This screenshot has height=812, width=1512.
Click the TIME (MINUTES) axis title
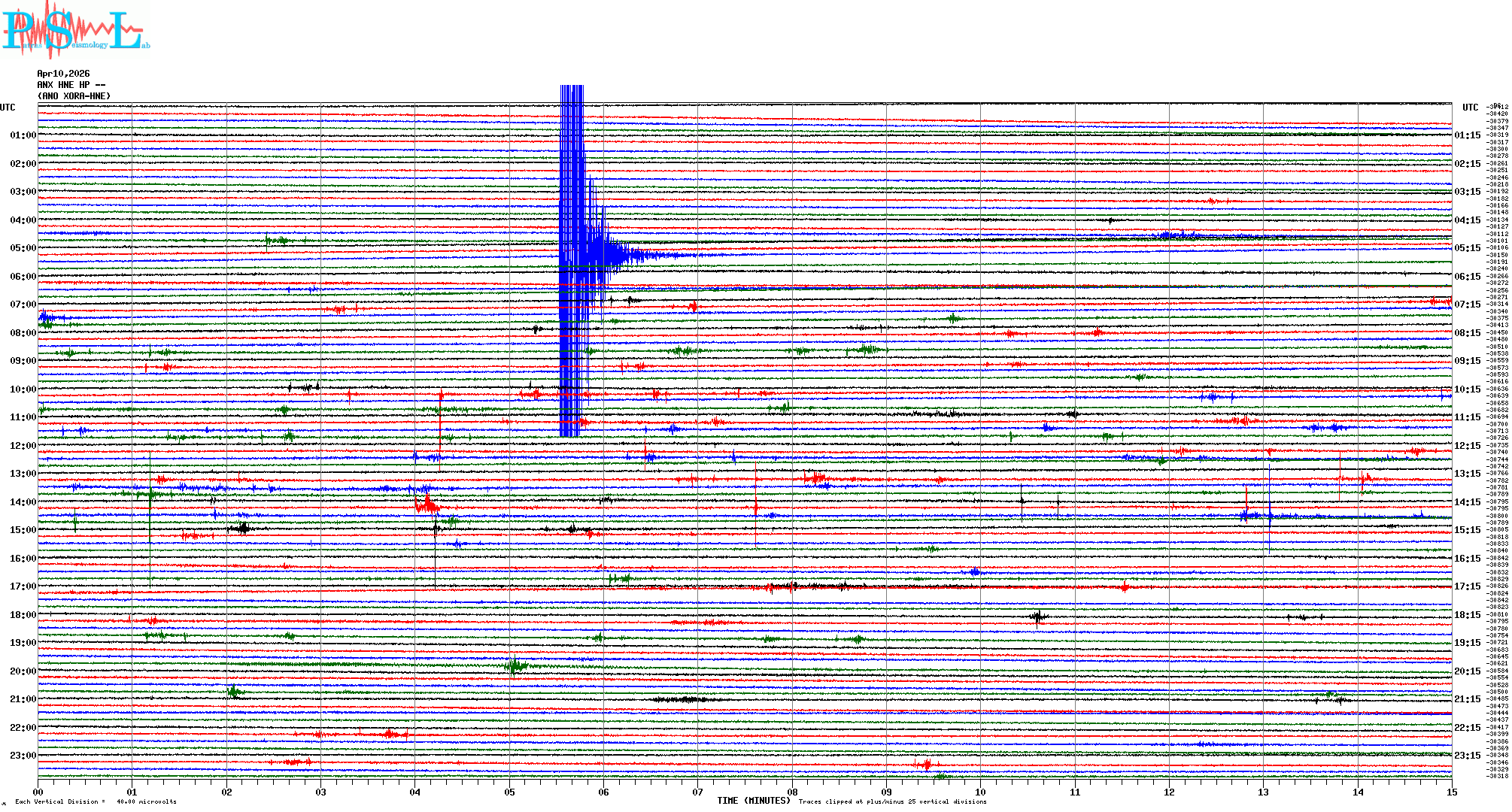coord(753,801)
